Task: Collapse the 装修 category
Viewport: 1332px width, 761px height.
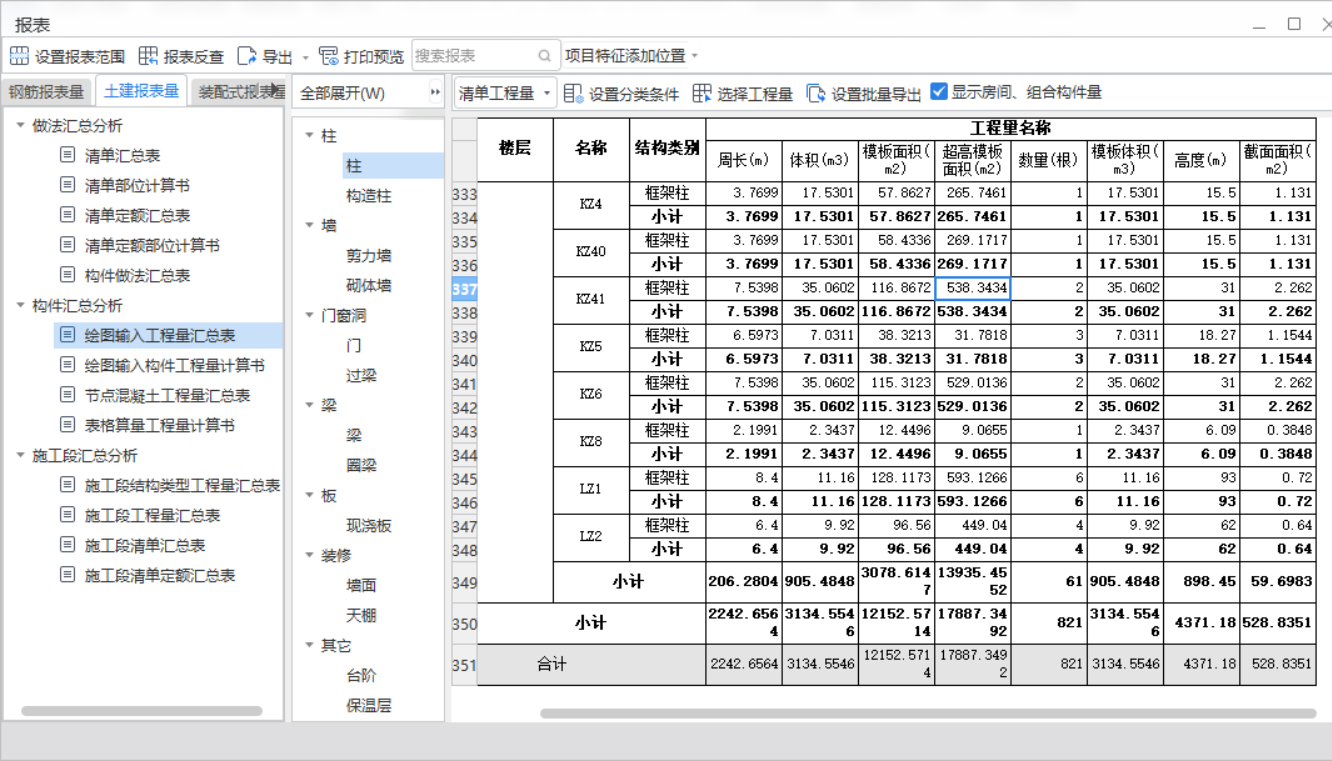Action: (310, 555)
